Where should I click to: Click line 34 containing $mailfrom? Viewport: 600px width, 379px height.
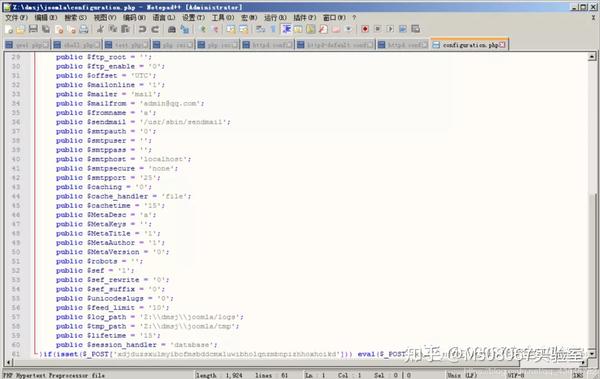(130, 103)
